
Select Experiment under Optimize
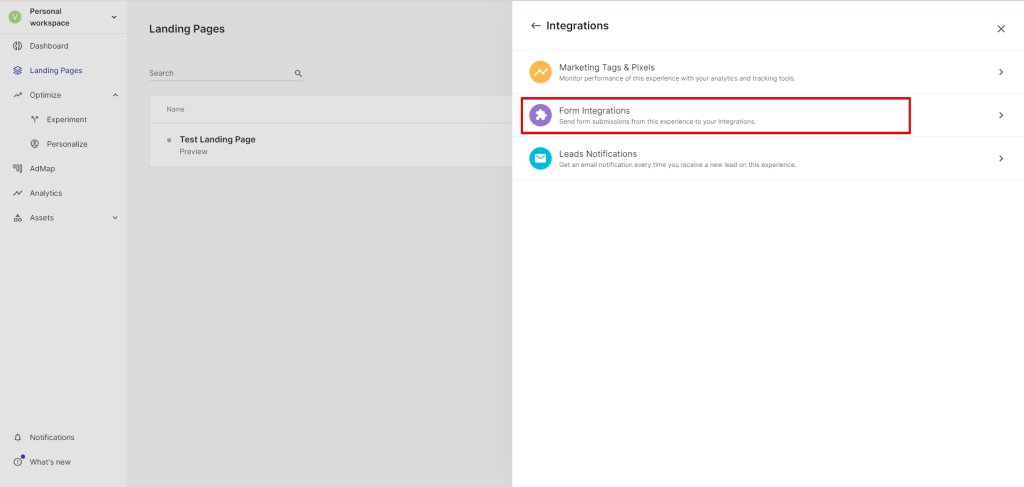(x=66, y=120)
